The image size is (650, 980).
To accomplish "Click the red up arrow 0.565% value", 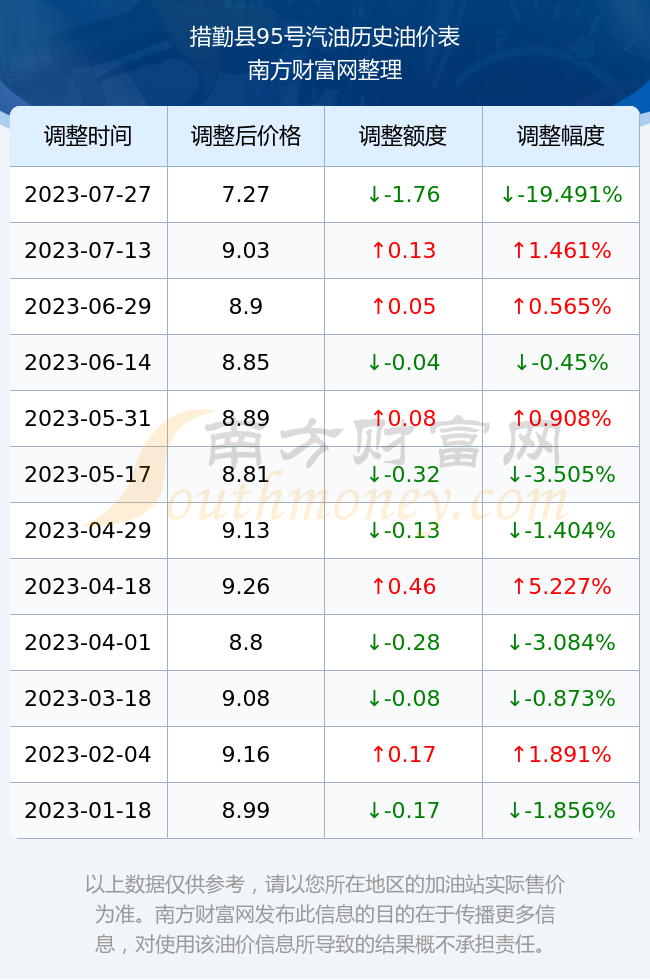I will (x=561, y=306).
